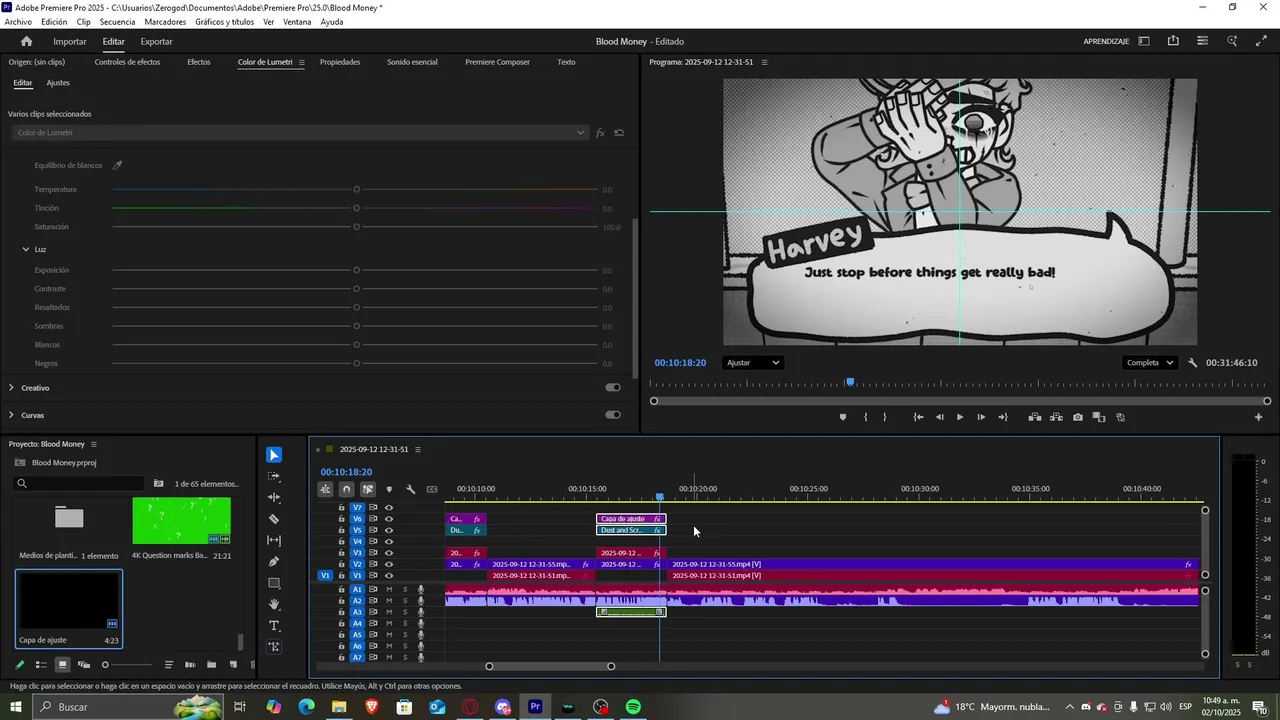Screen dimensions: 1280x720
Task: Open the Marcadores menu
Action: click(x=165, y=21)
